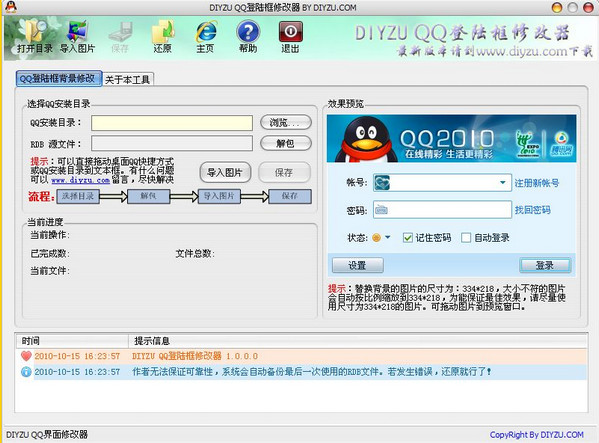This screenshot has width=599, height=443.
Task: Click the 保存 flow step box
Action: click(290, 196)
